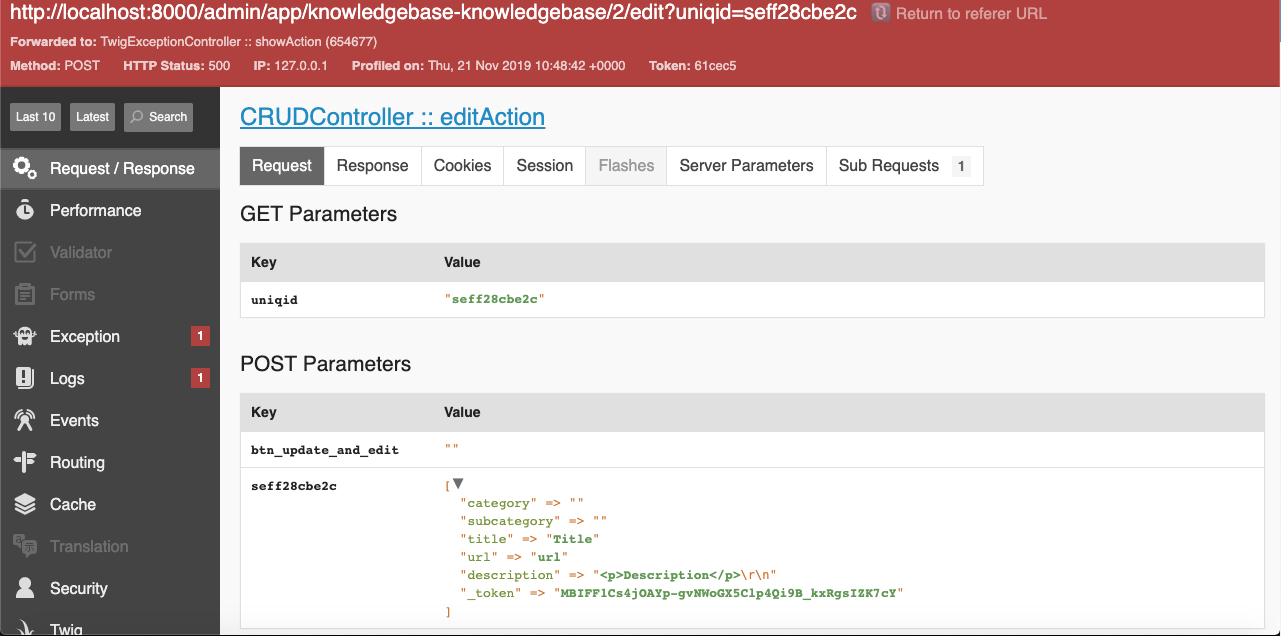Click the Request / Response gears icon

coord(25,168)
